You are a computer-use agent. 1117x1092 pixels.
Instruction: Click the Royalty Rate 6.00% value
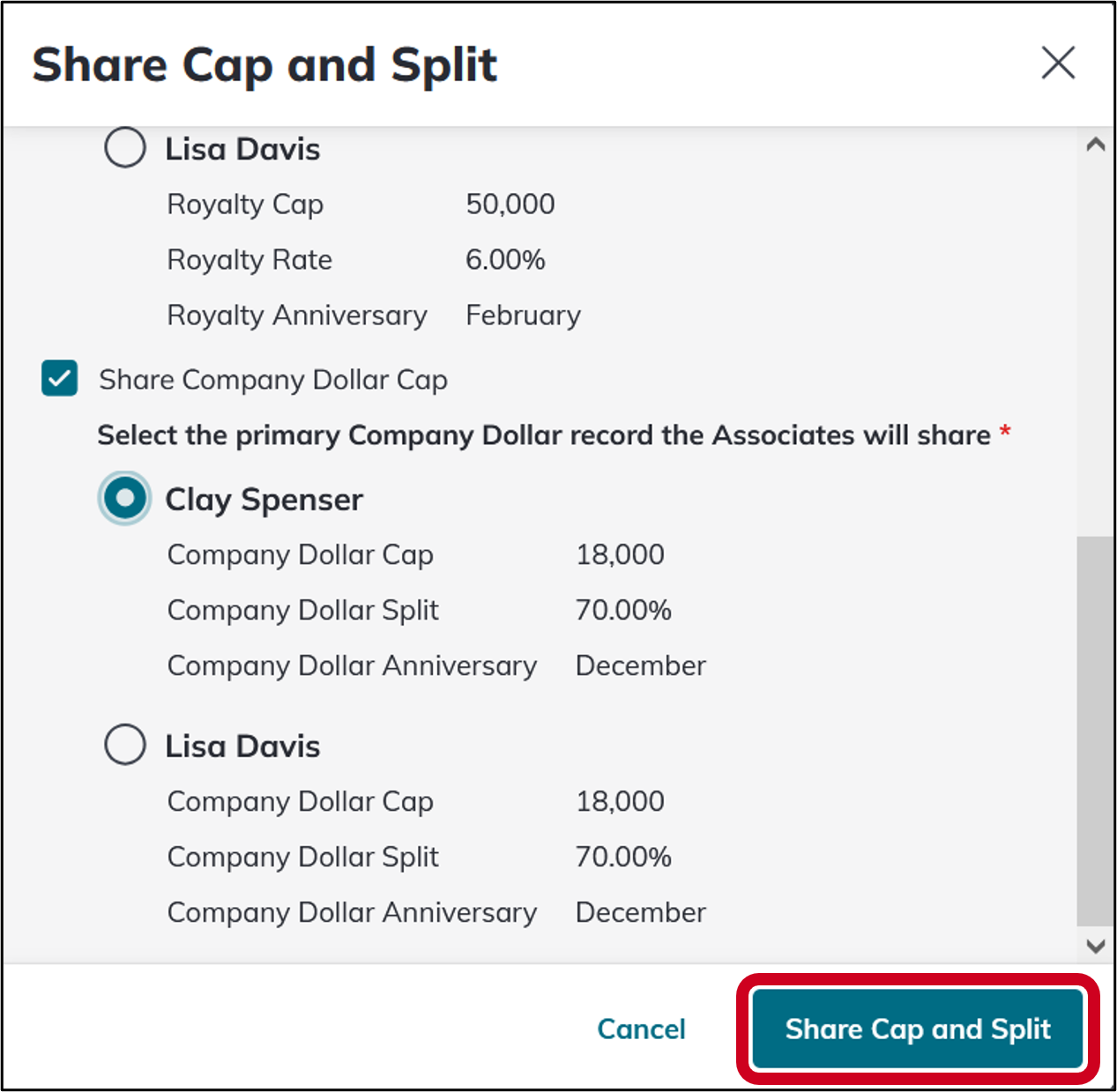coord(505,259)
